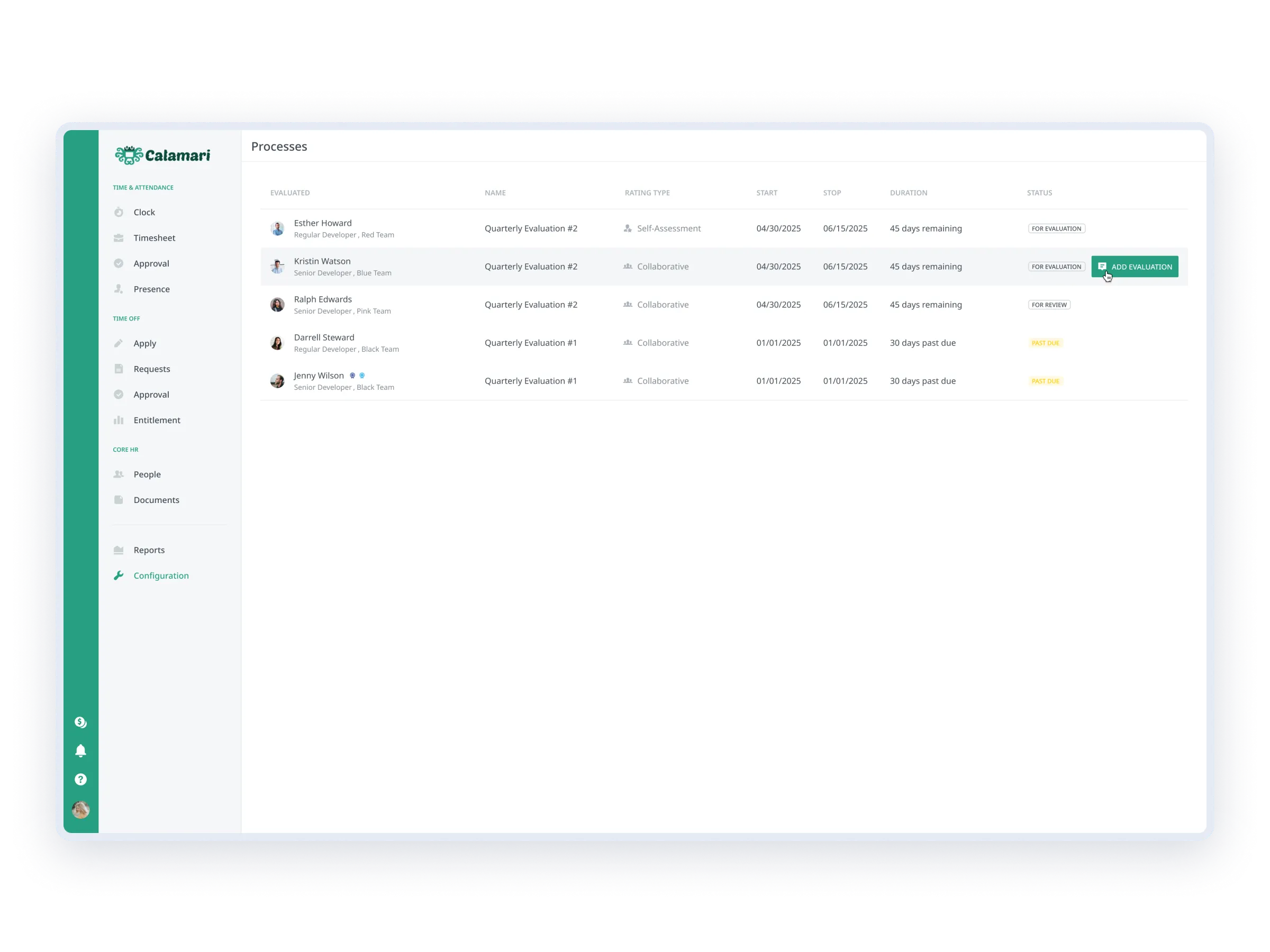
Task: Open Reports from the sidebar
Action: click(149, 550)
